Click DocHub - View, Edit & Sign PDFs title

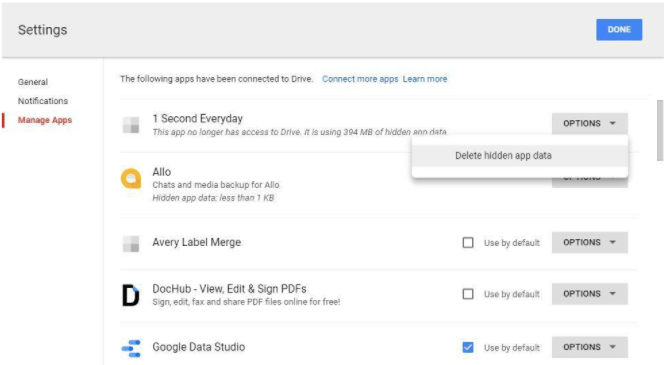point(229,289)
